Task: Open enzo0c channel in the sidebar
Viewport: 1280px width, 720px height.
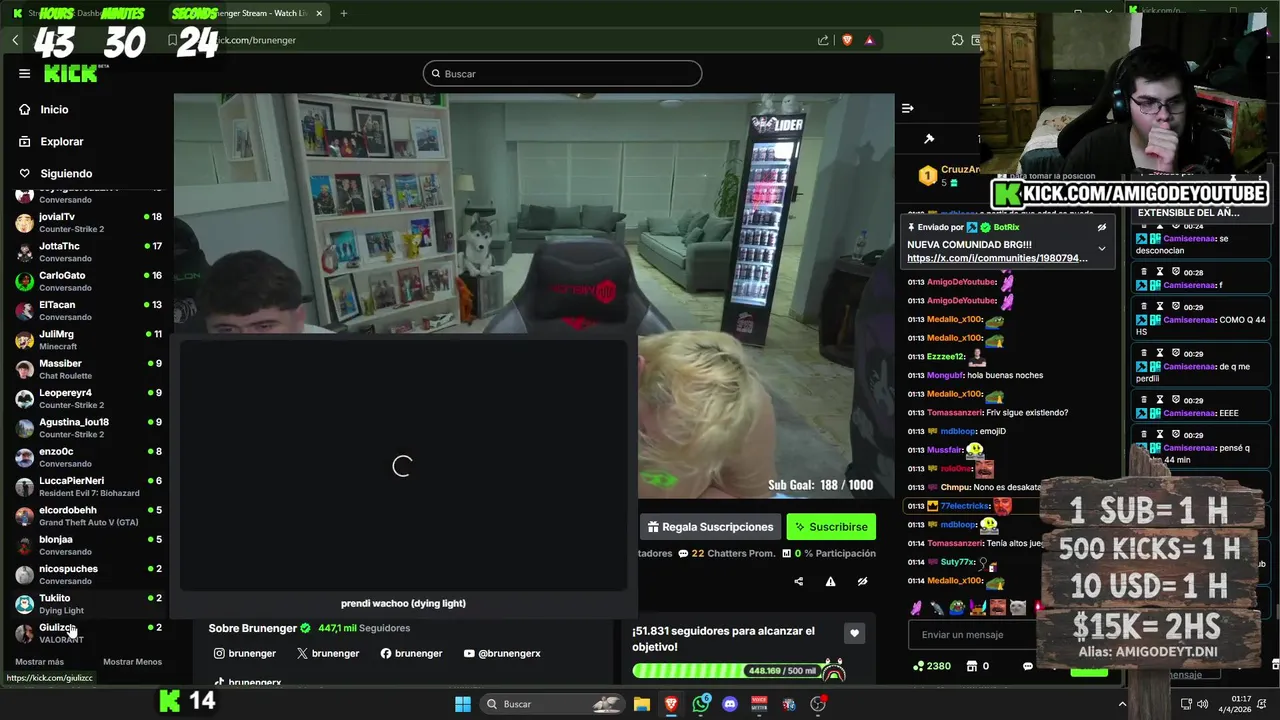Action: (x=88, y=457)
